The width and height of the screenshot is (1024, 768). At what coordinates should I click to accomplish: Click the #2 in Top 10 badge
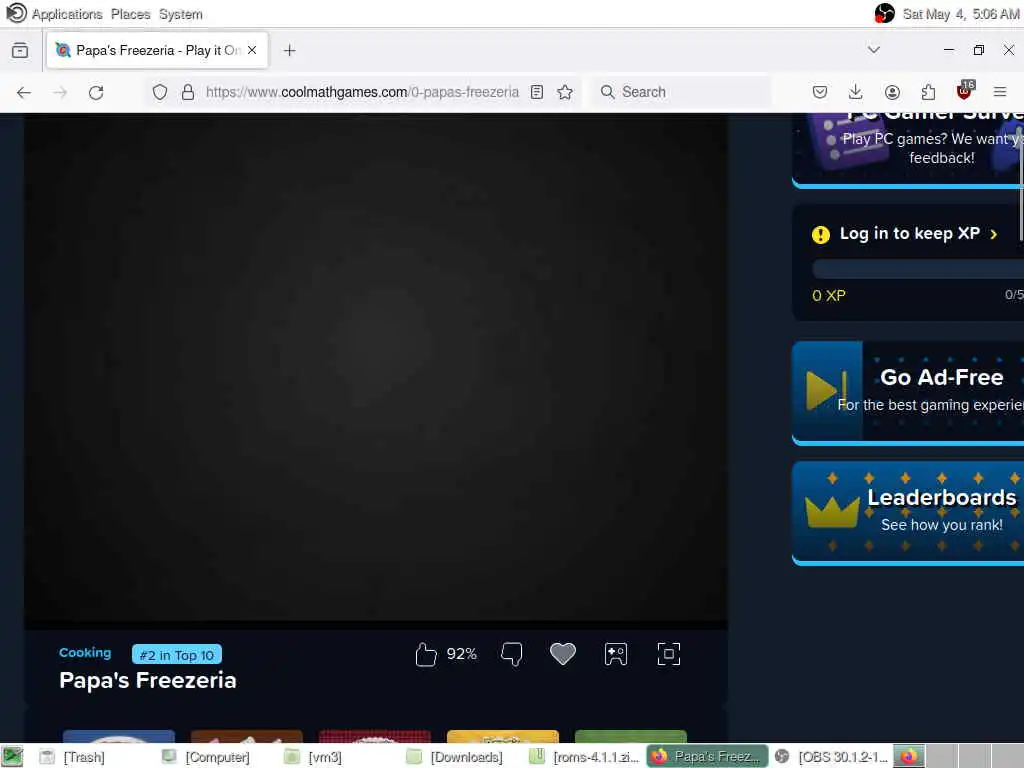[176, 654]
